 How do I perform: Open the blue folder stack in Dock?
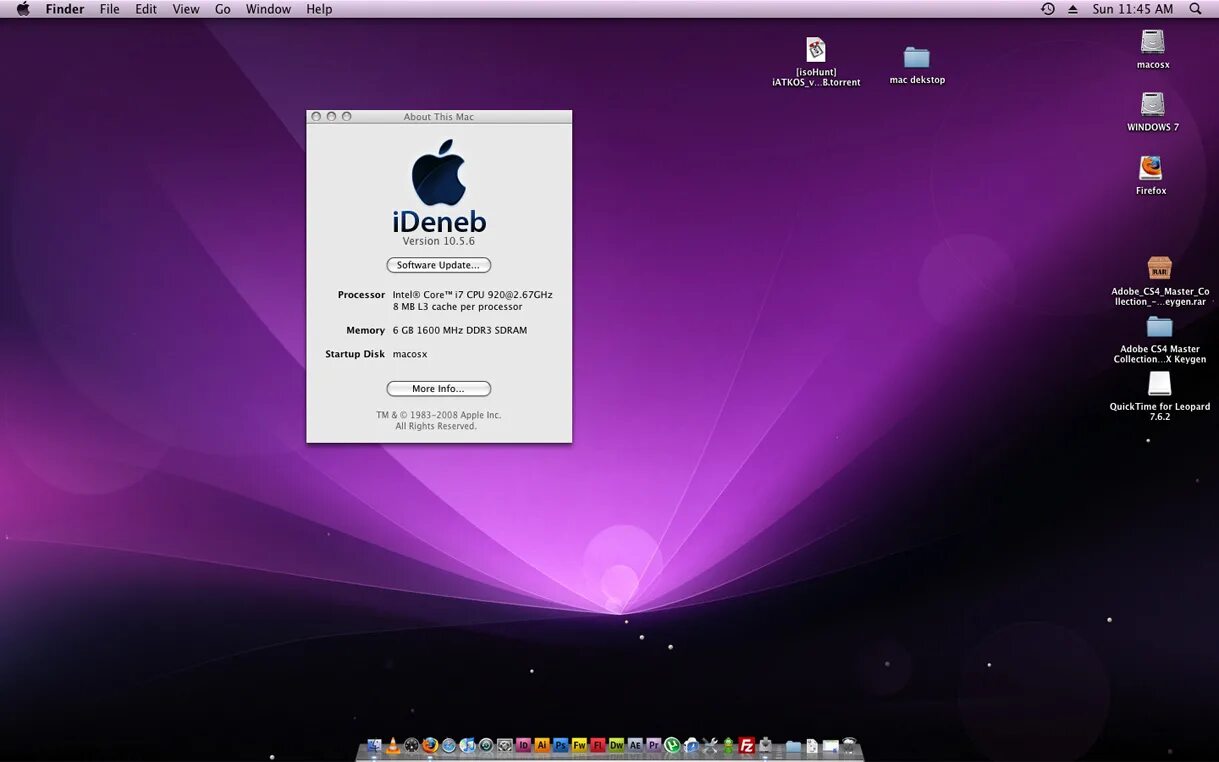click(793, 746)
